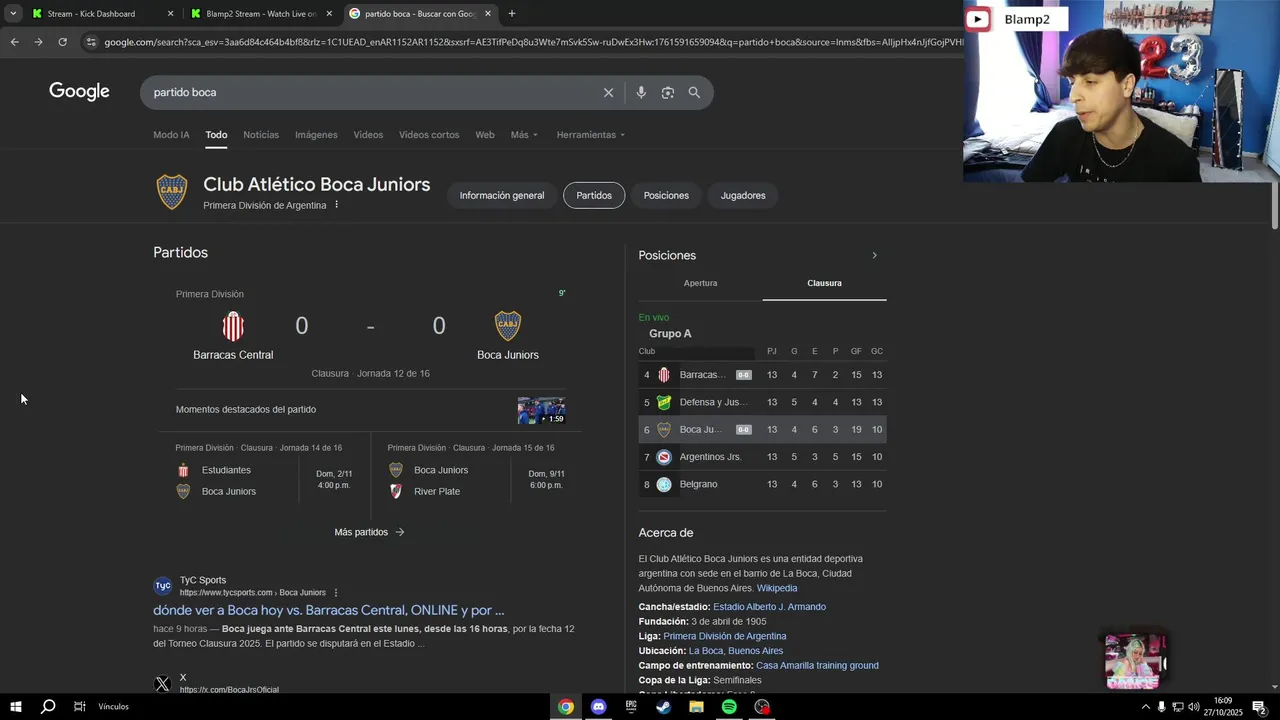Click the X site favicon in results

[163, 684]
